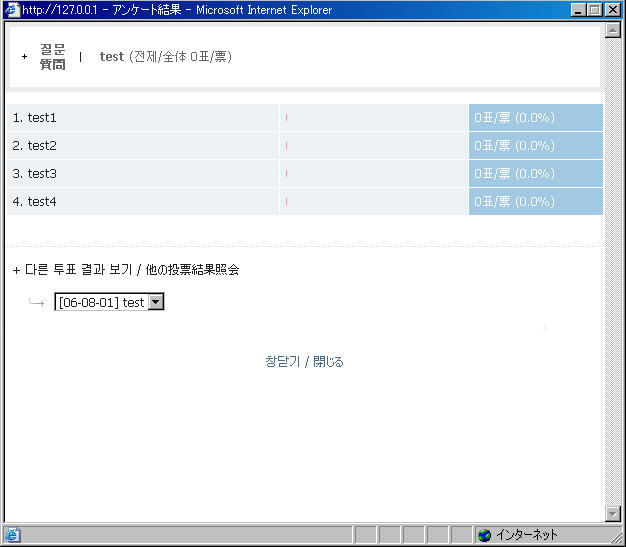
Task: Click the scrollbar up arrow
Action: [612, 30]
